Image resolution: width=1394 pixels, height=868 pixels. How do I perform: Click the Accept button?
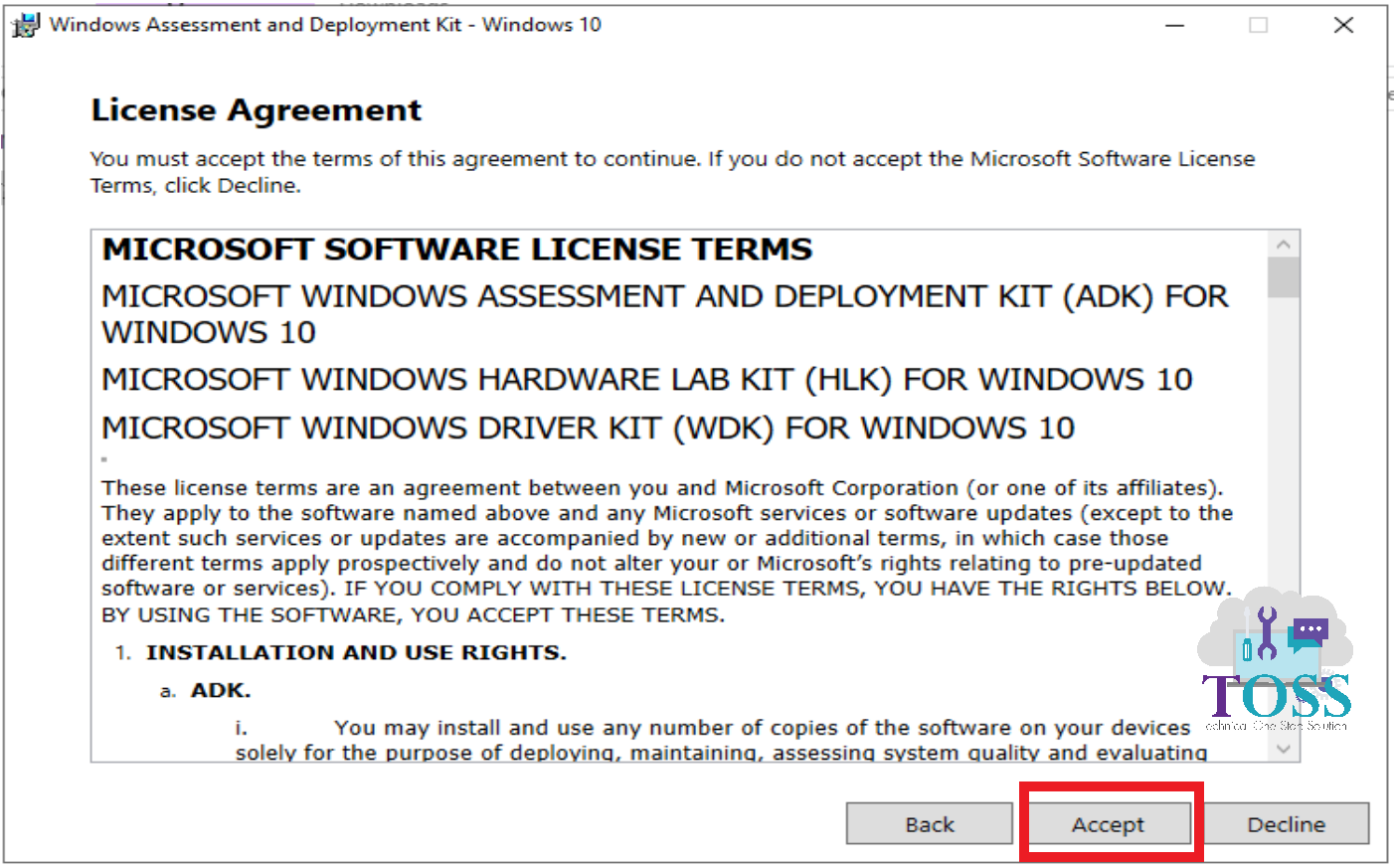click(x=1111, y=823)
